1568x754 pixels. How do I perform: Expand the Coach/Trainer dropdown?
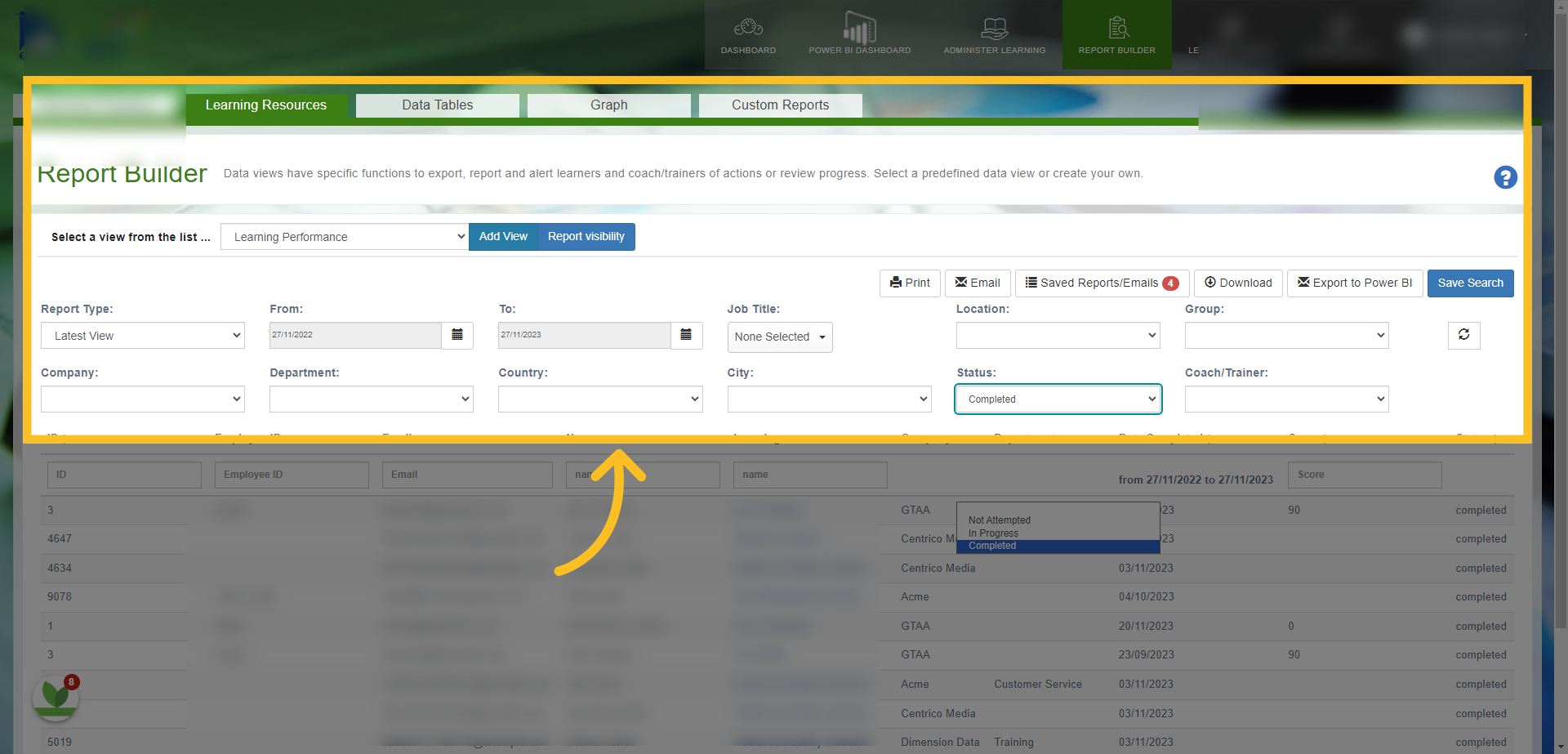(x=1286, y=399)
